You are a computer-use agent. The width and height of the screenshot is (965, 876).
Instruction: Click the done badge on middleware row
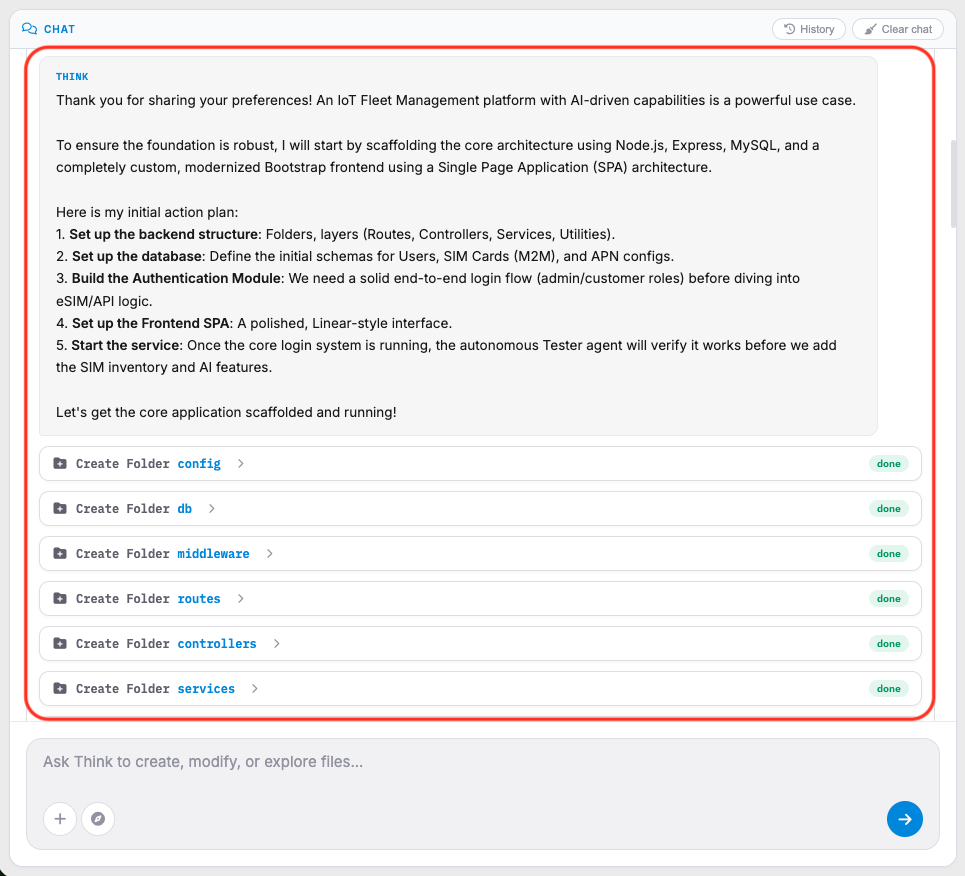pyautogui.click(x=889, y=553)
